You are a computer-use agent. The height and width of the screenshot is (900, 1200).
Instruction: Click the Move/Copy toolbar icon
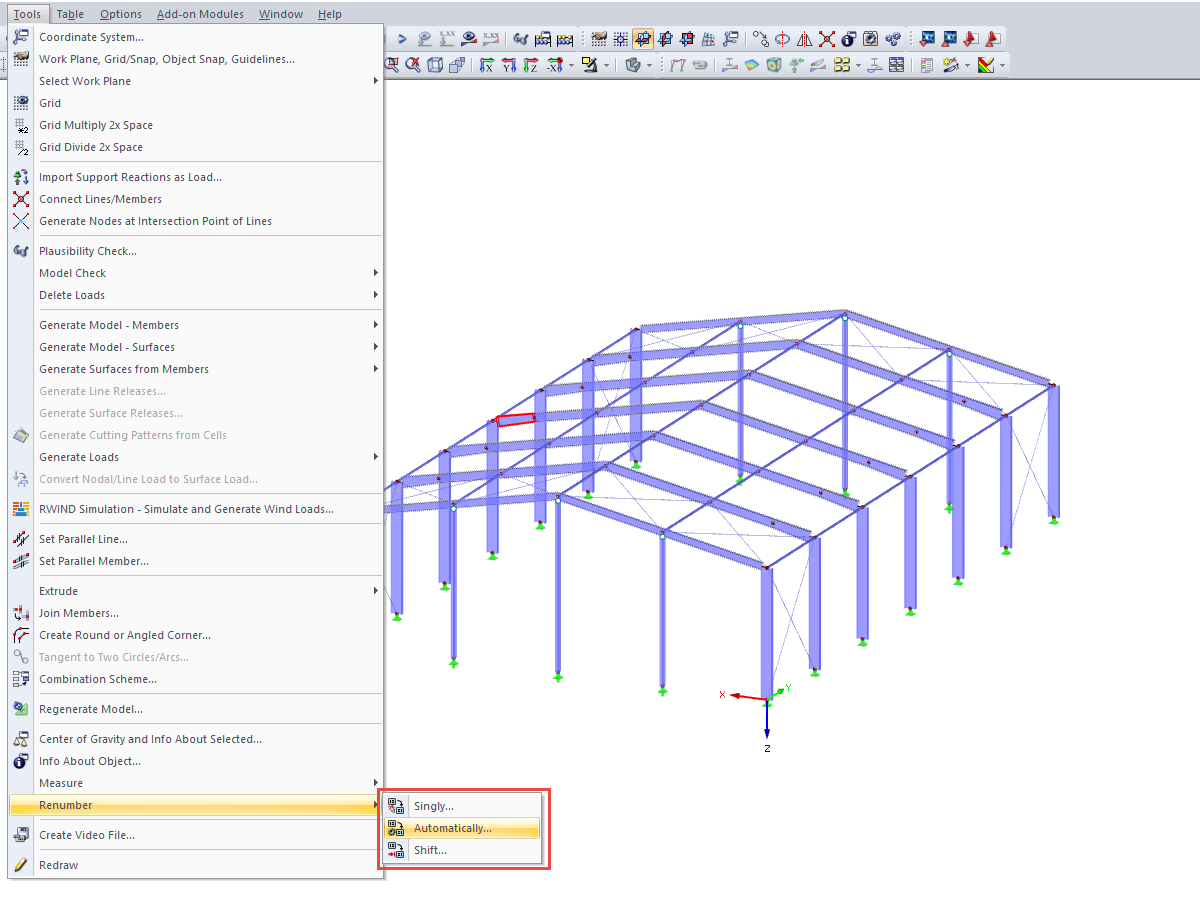coord(760,39)
